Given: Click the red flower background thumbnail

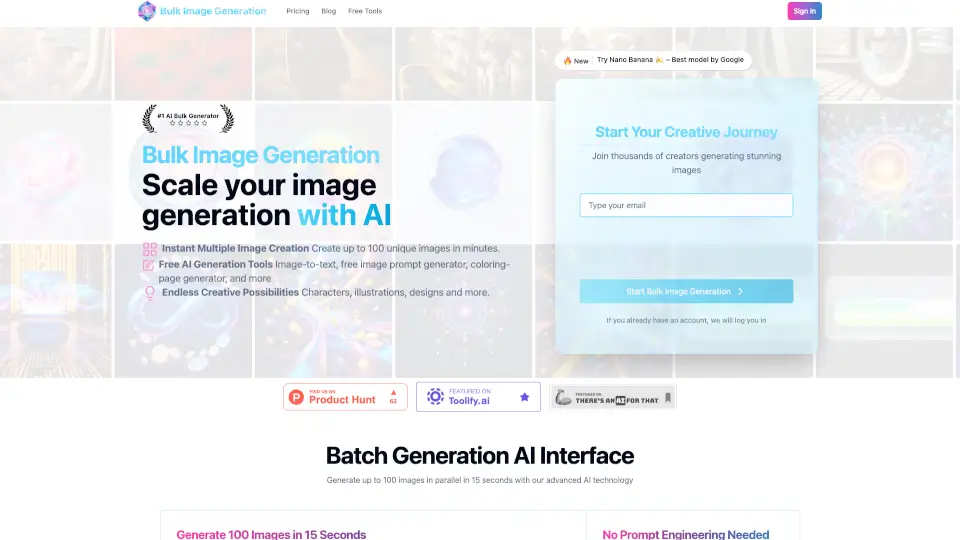Looking at the screenshot, I should click(x=183, y=64).
